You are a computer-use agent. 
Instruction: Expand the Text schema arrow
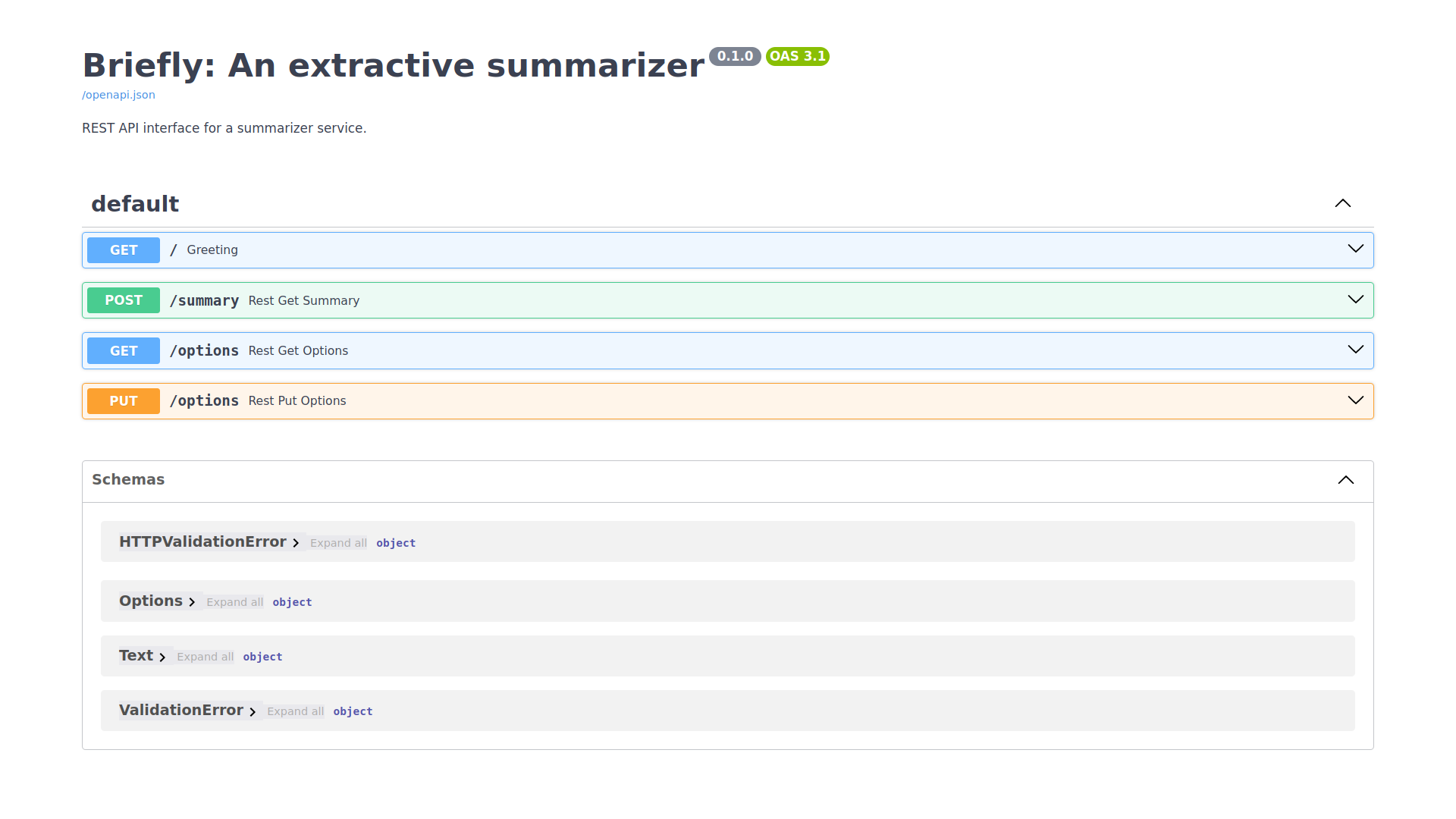[162, 657]
